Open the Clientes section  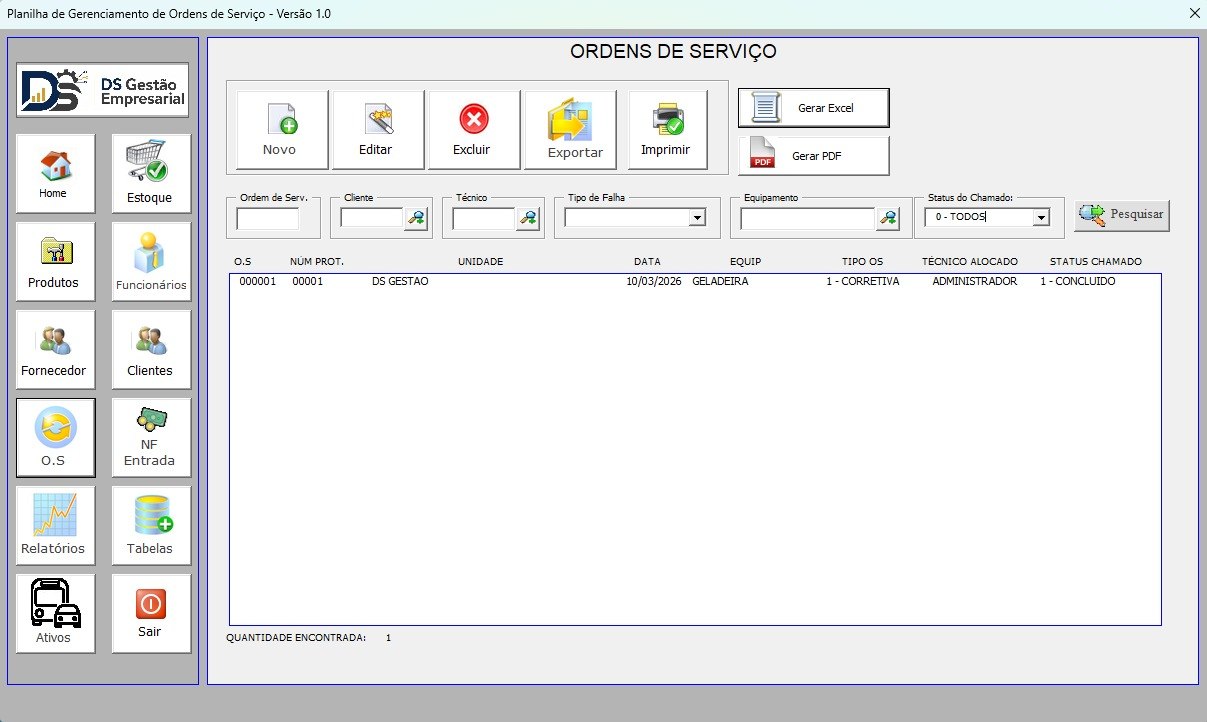pyautogui.click(x=151, y=349)
